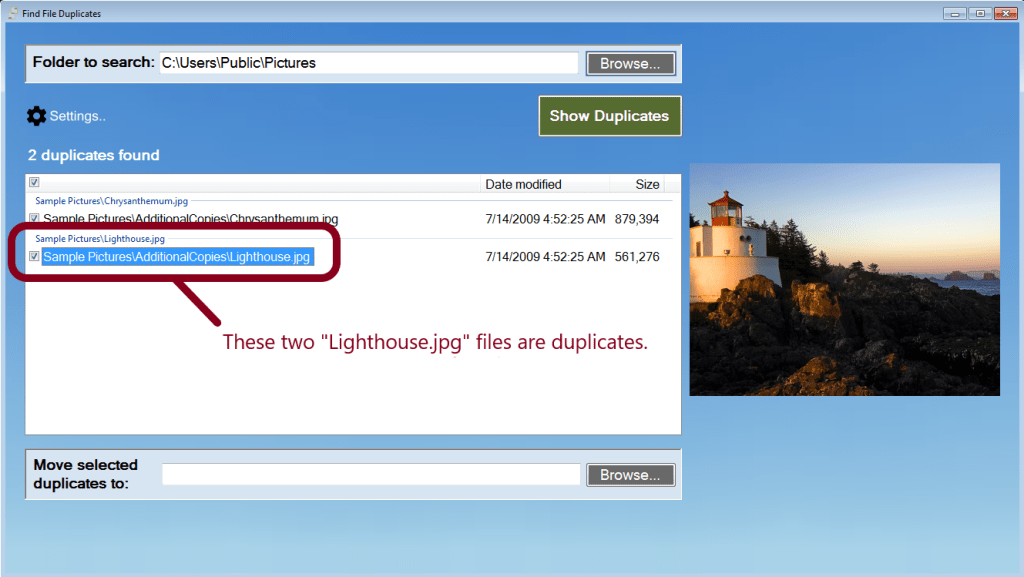Click the Settings gear icon

36,116
